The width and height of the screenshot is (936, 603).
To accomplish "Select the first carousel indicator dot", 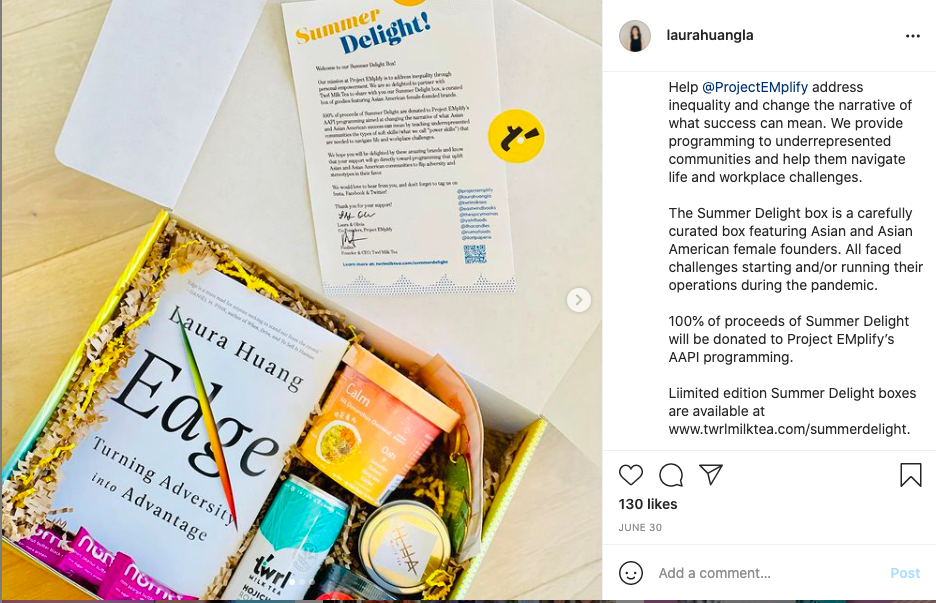I will coord(292,582).
